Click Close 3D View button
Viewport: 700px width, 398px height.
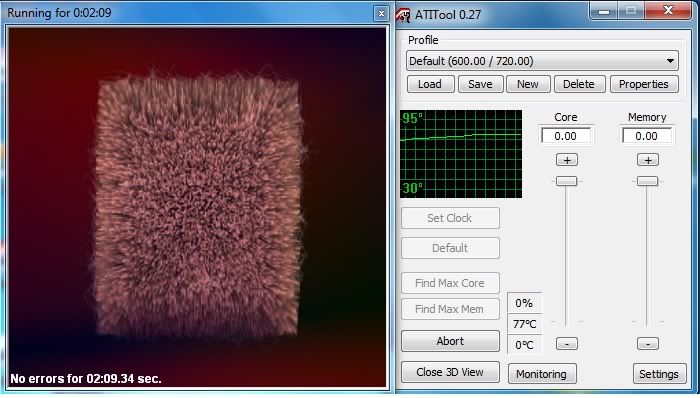(450, 372)
